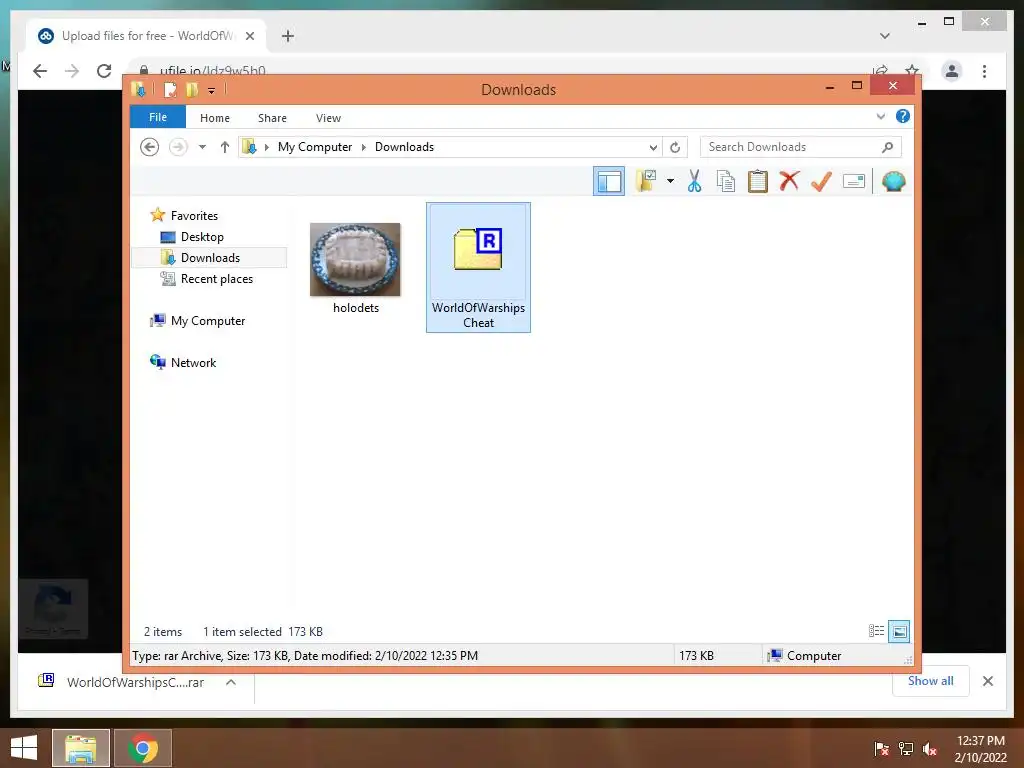The image size is (1024, 768).
Task: Click the Chrome profile avatar icon
Action: coord(952,71)
